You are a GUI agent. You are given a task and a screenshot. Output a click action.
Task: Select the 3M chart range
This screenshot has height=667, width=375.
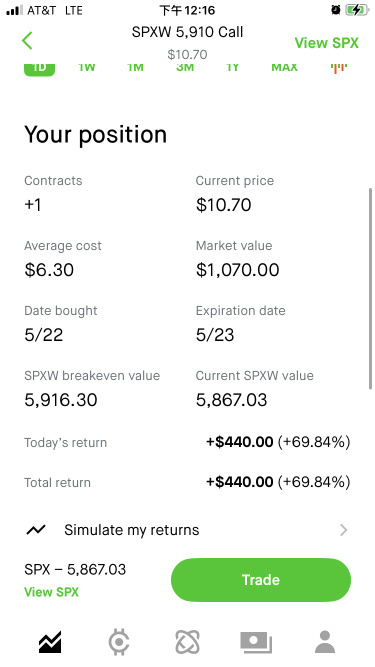click(185, 68)
